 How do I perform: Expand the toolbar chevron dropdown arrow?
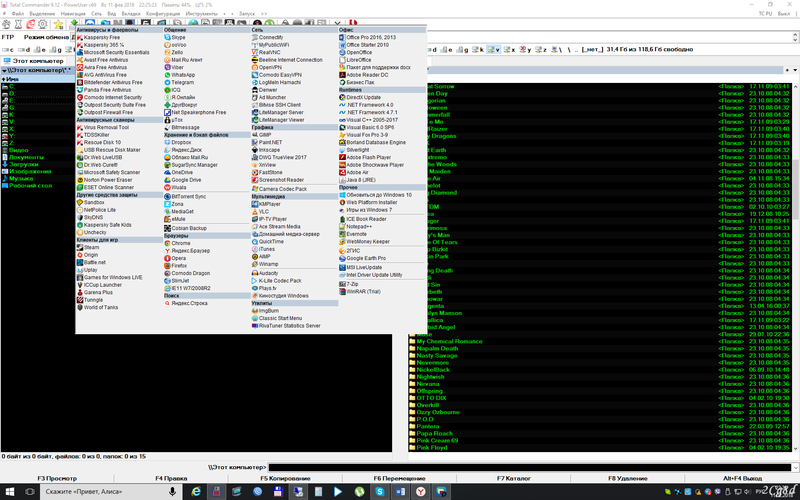[337, 23]
